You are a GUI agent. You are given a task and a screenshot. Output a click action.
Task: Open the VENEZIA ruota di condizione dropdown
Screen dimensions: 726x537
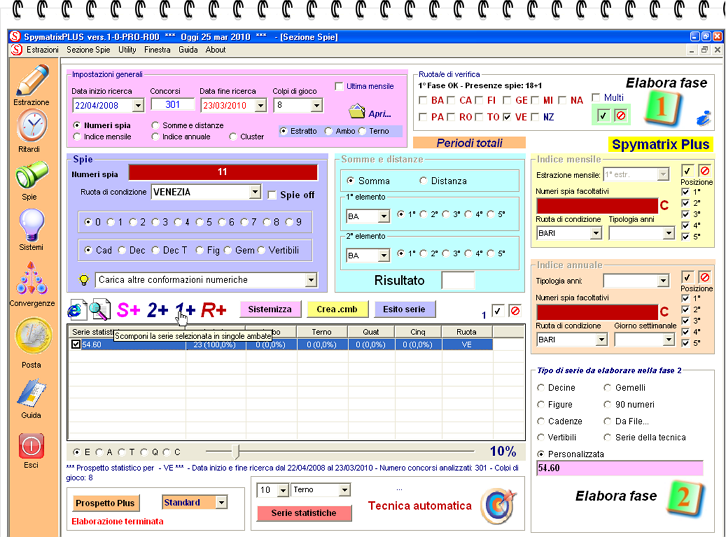[x=255, y=192]
